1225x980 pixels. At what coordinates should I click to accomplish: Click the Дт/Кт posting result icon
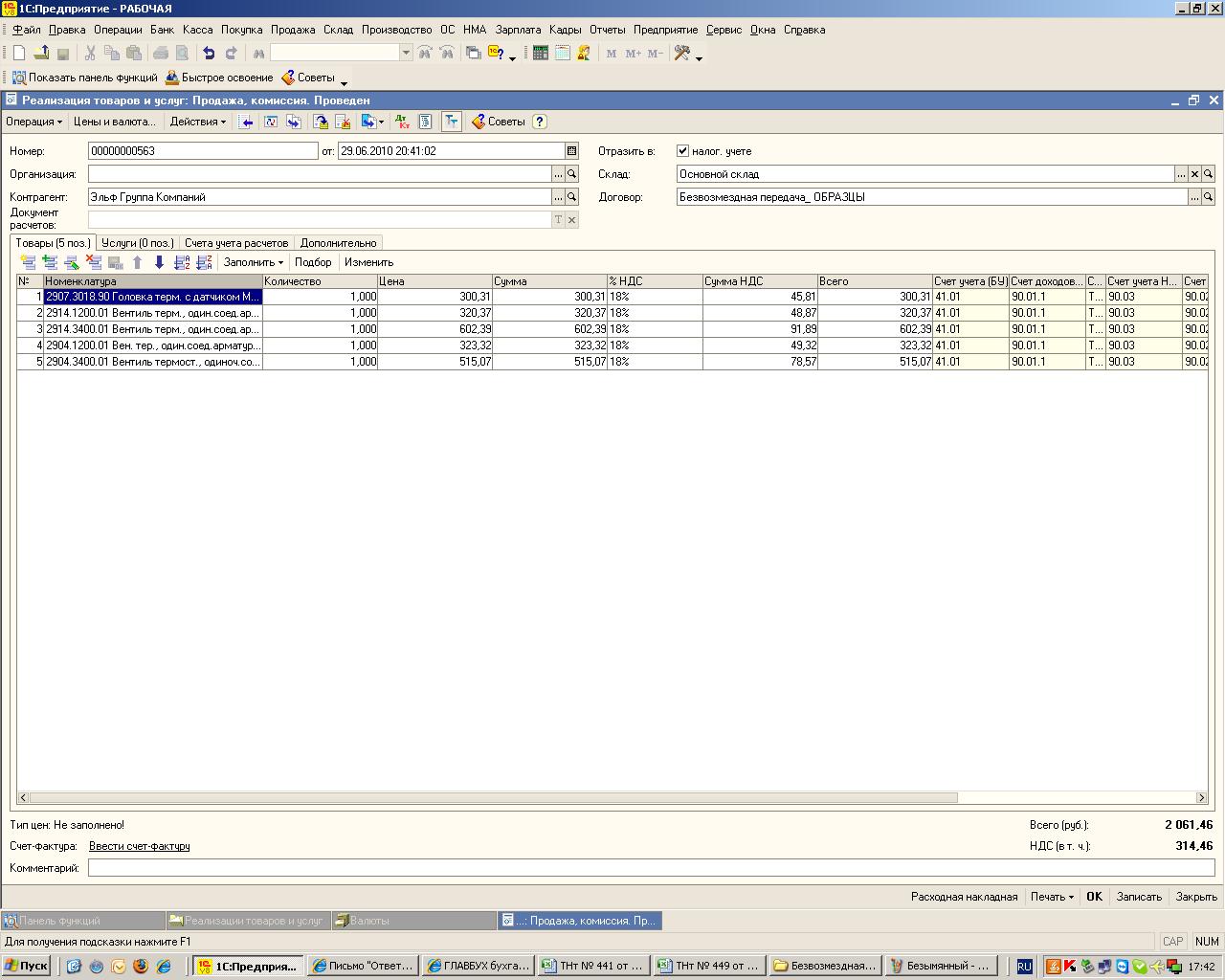[x=403, y=122]
